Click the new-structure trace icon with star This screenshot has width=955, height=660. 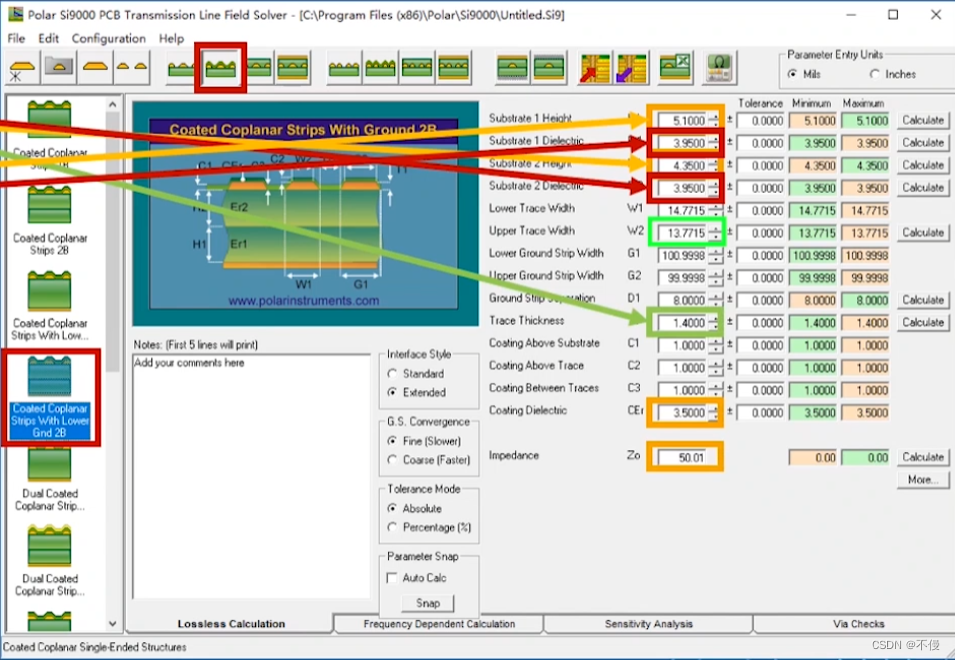point(23,68)
